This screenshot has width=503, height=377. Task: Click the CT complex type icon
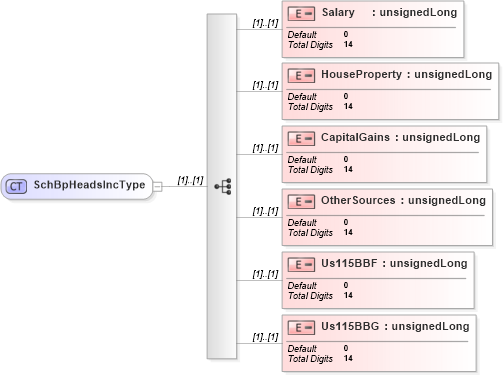[16, 186]
